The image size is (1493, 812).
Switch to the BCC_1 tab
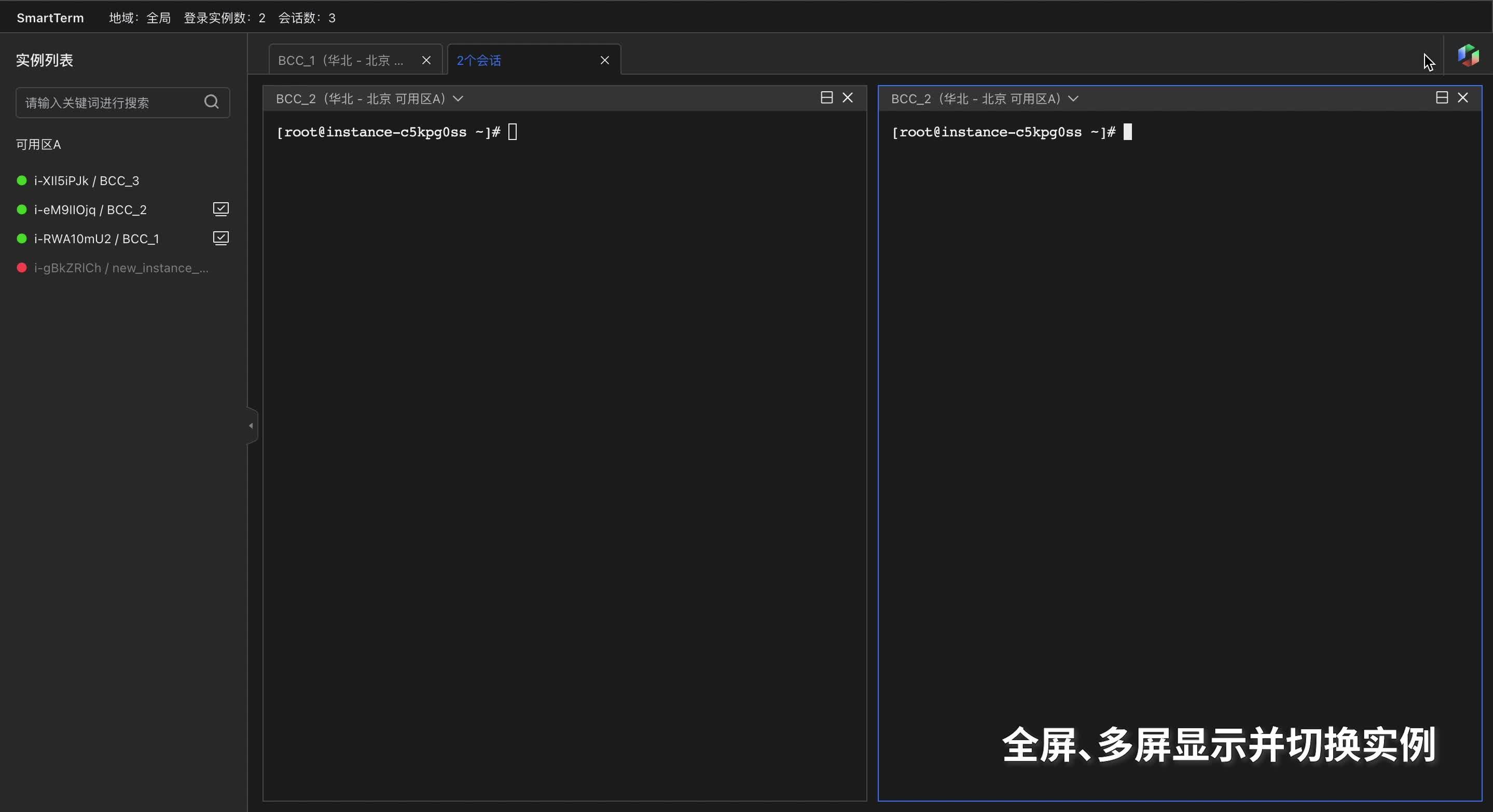[339, 60]
